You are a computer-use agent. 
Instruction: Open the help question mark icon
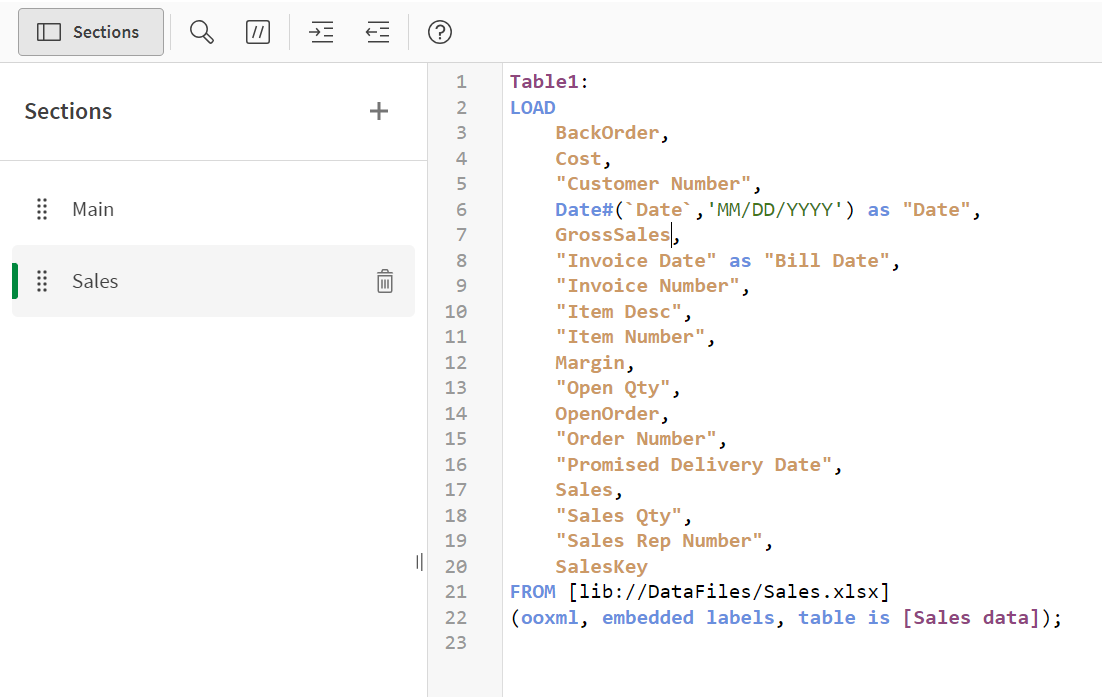(x=440, y=32)
